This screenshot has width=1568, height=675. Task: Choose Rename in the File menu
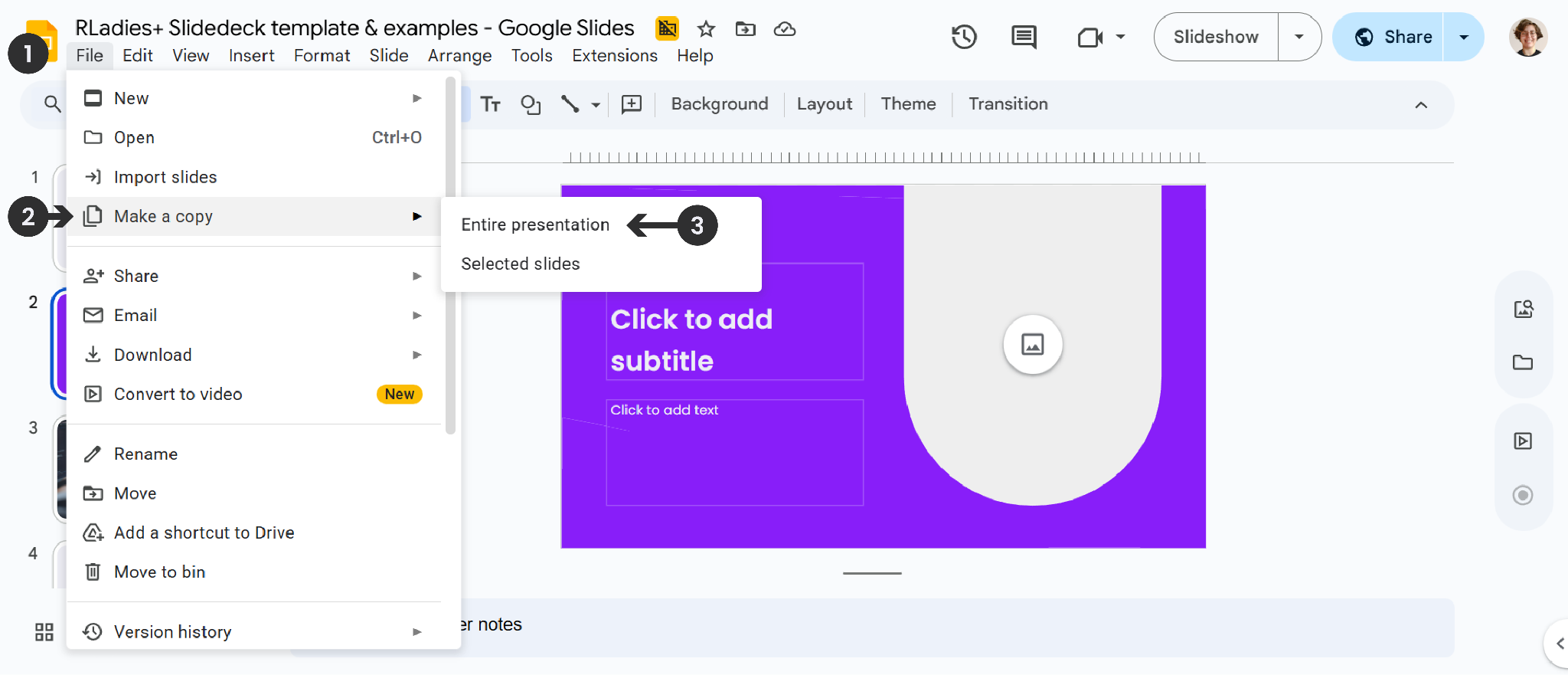tap(254, 454)
